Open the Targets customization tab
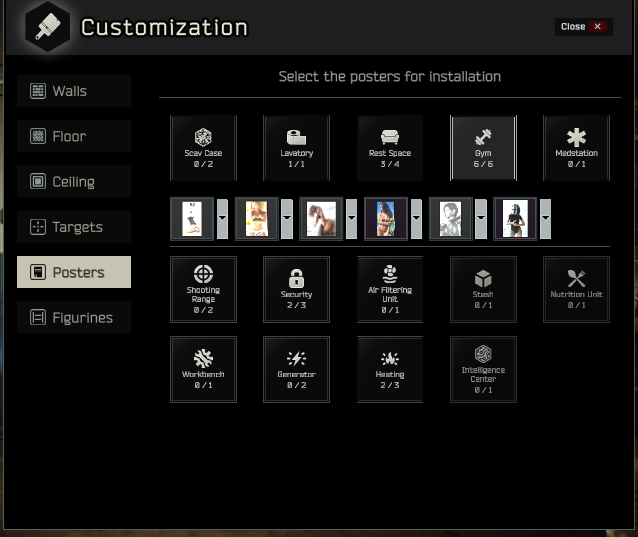The width and height of the screenshot is (638, 537). (74, 227)
